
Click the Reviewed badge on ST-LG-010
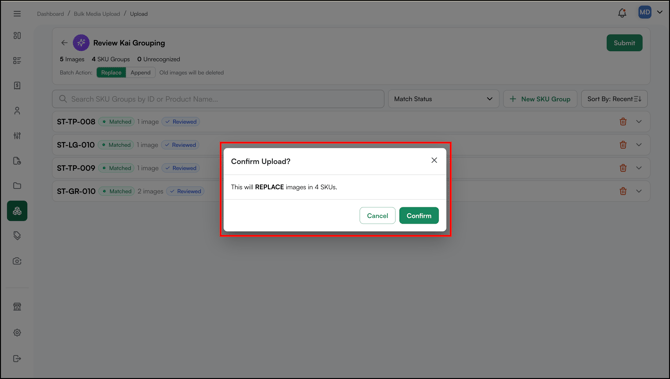[x=180, y=145]
